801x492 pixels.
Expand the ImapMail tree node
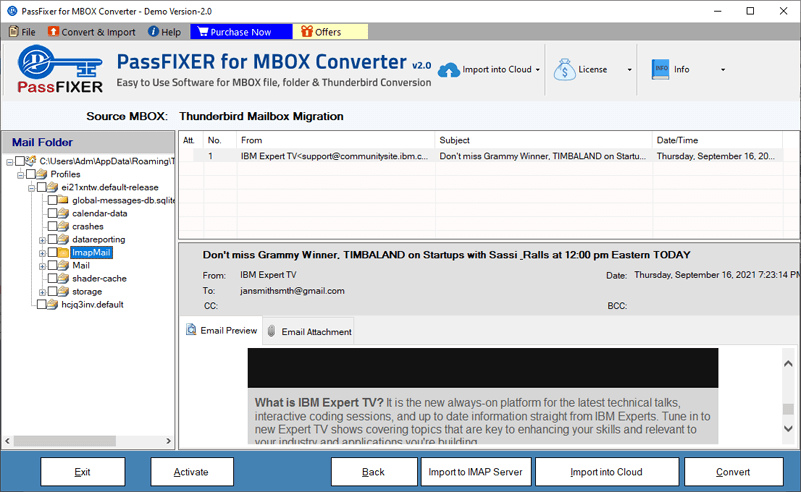(x=42, y=253)
